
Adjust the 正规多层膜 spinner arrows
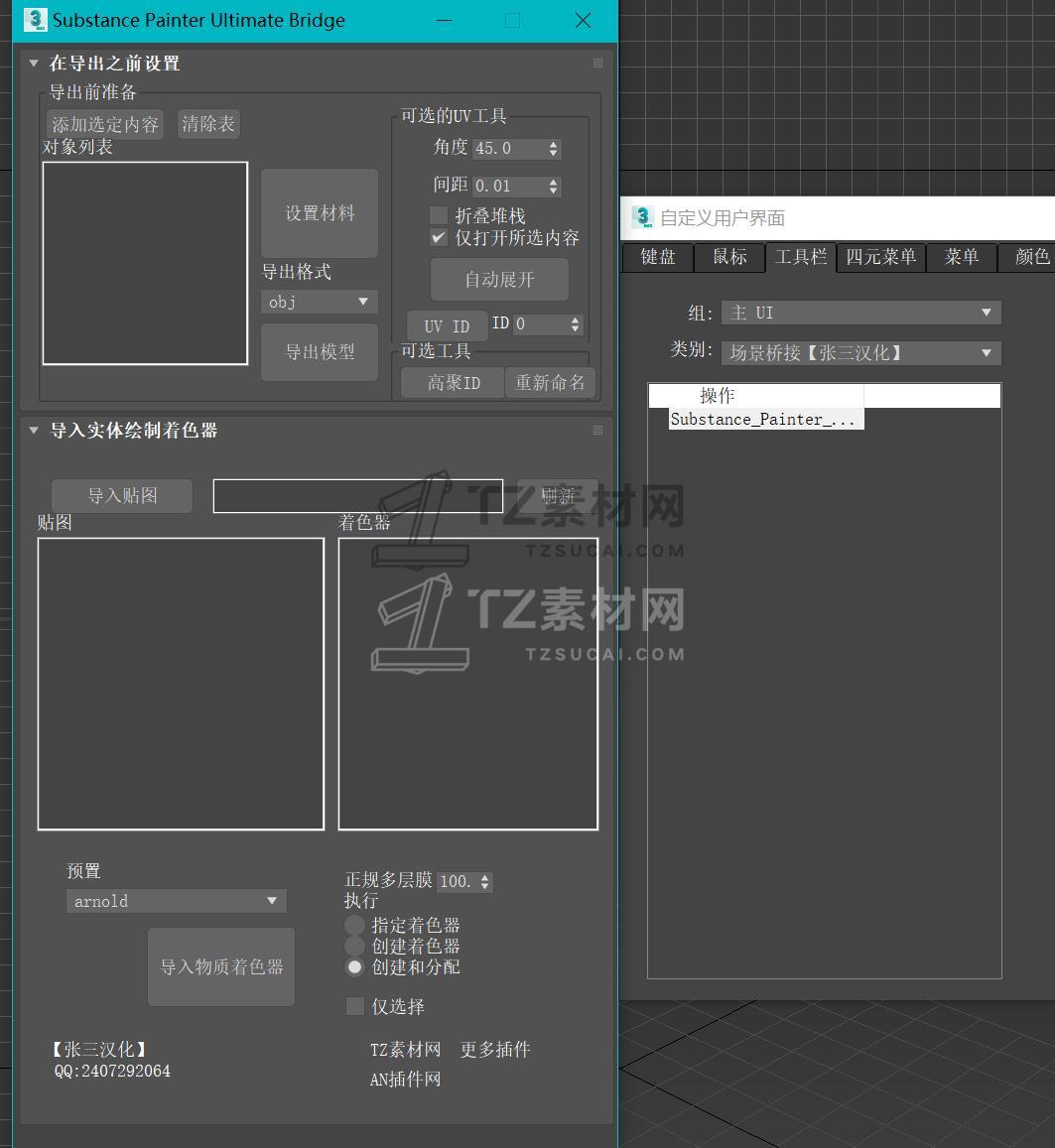click(485, 881)
